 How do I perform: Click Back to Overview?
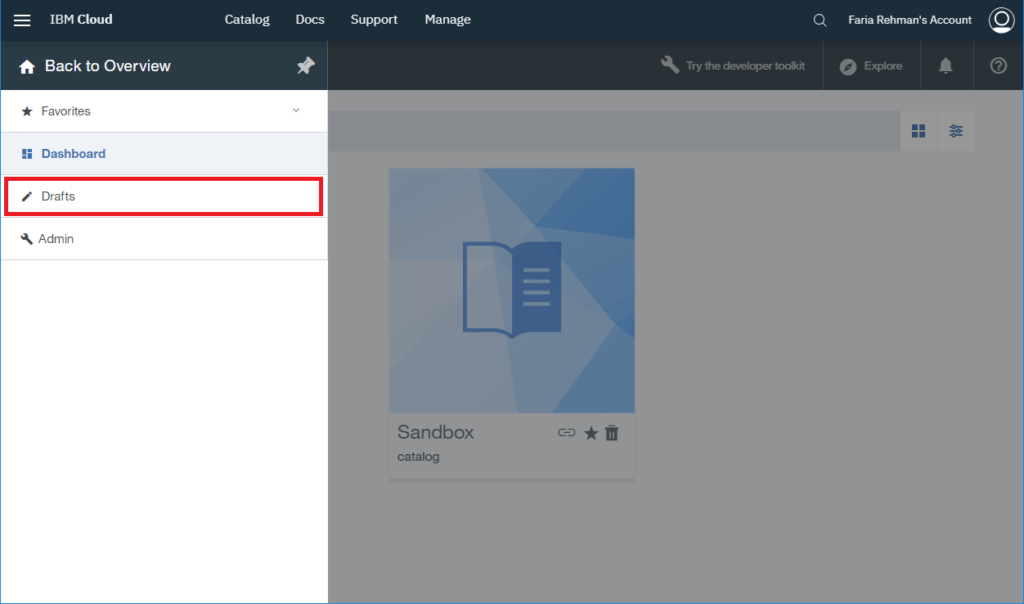[104, 65]
